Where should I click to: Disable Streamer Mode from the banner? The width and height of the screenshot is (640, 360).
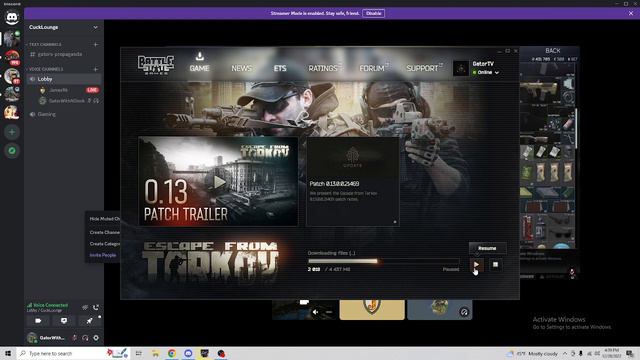click(x=373, y=13)
